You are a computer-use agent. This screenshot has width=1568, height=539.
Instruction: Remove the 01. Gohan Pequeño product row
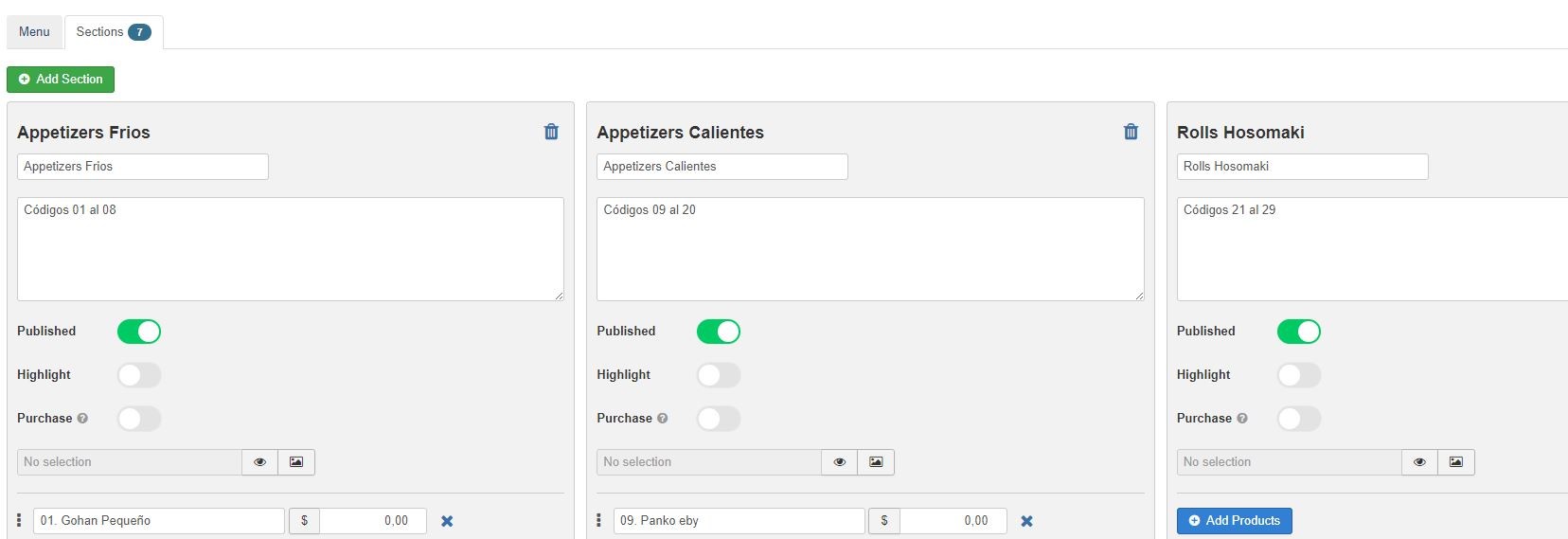pyautogui.click(x=447, y=521)
